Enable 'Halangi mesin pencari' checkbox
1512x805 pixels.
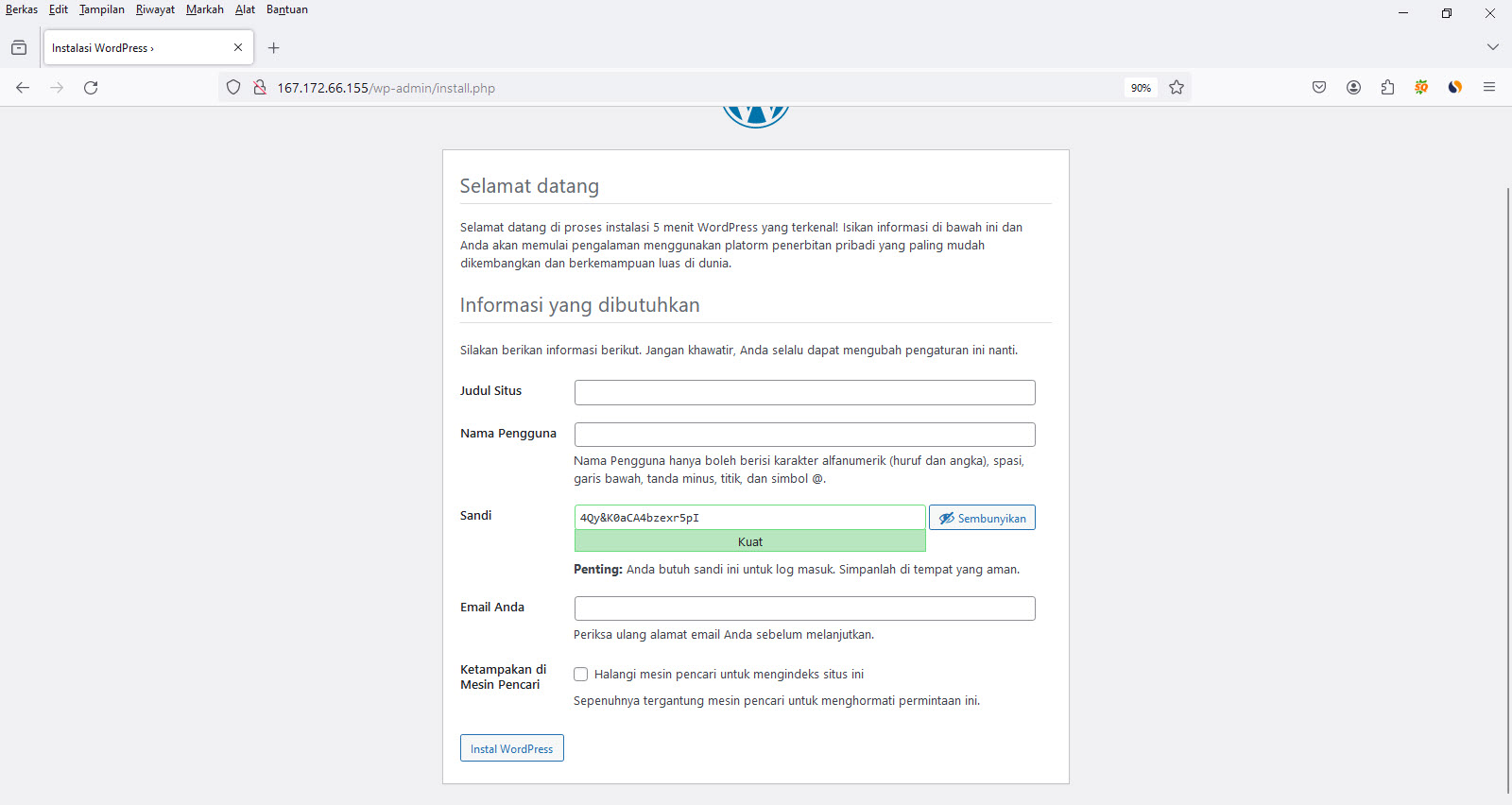tap(581, 675)
